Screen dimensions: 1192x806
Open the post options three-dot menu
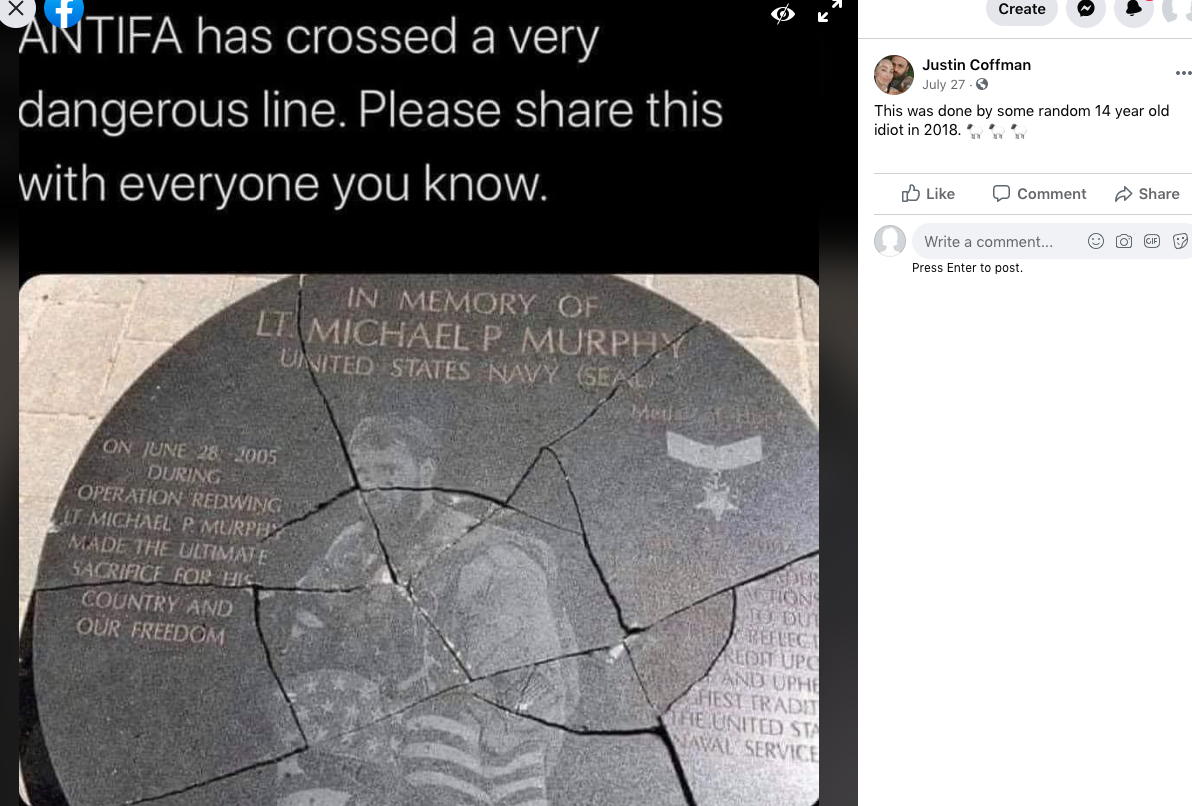(1183, 73)
